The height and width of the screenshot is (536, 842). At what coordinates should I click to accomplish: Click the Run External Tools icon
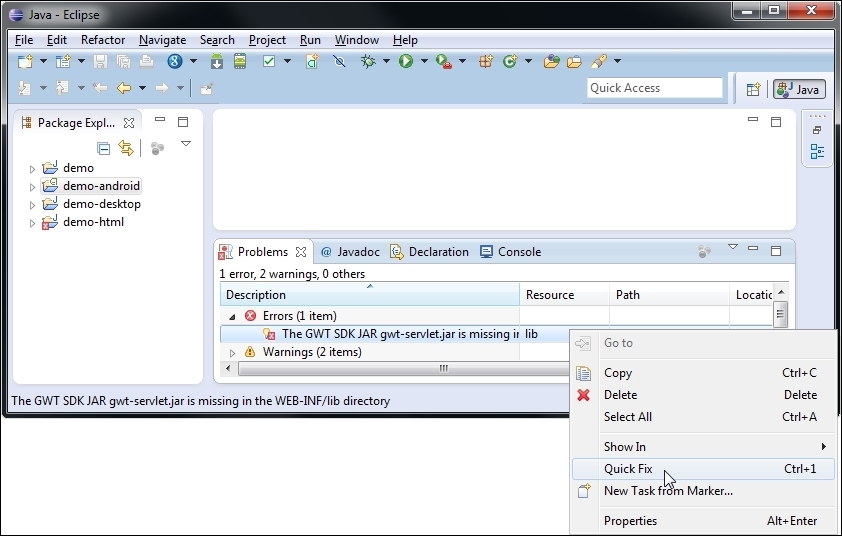point(444,62)
